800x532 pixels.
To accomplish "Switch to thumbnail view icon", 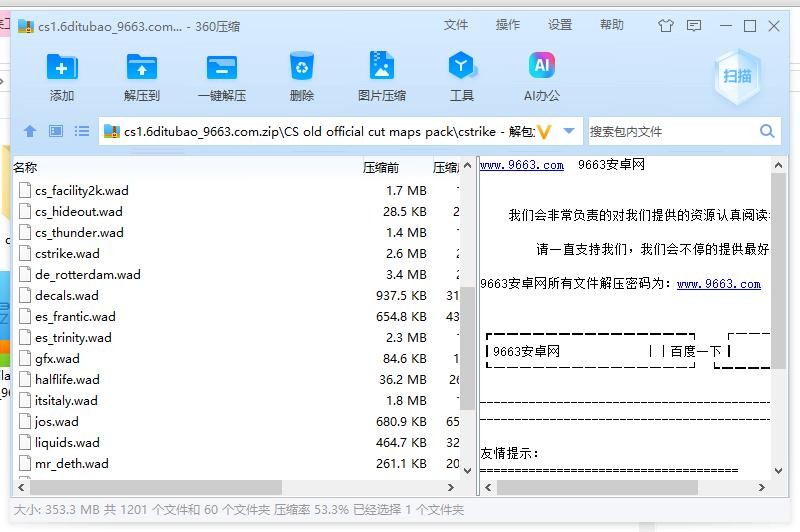I will point(56,131).
